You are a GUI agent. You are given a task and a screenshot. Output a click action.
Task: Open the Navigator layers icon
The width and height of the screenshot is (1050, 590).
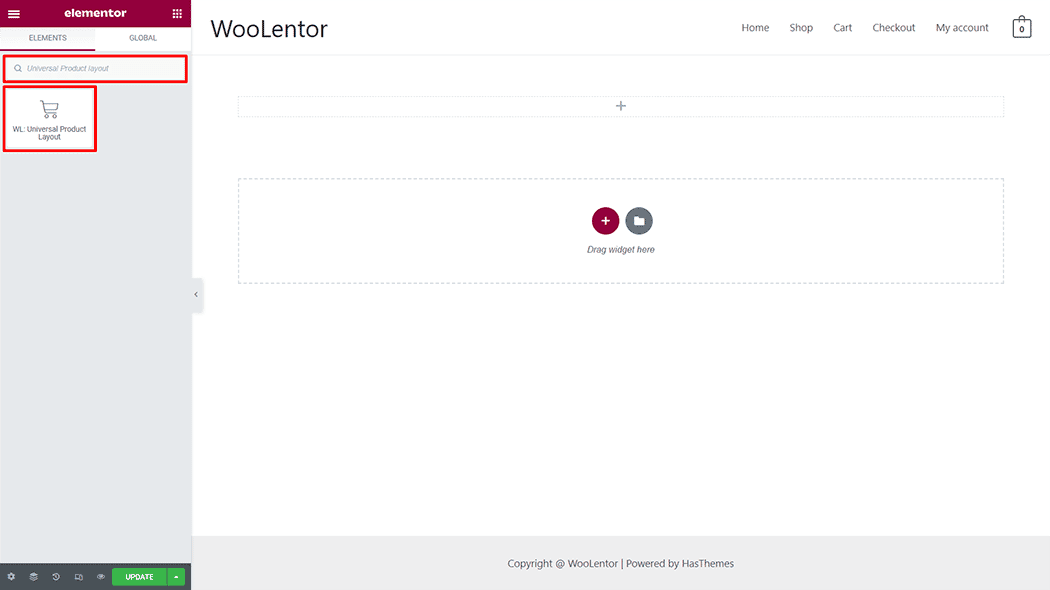pyautogui.click(x=33, y=577)
